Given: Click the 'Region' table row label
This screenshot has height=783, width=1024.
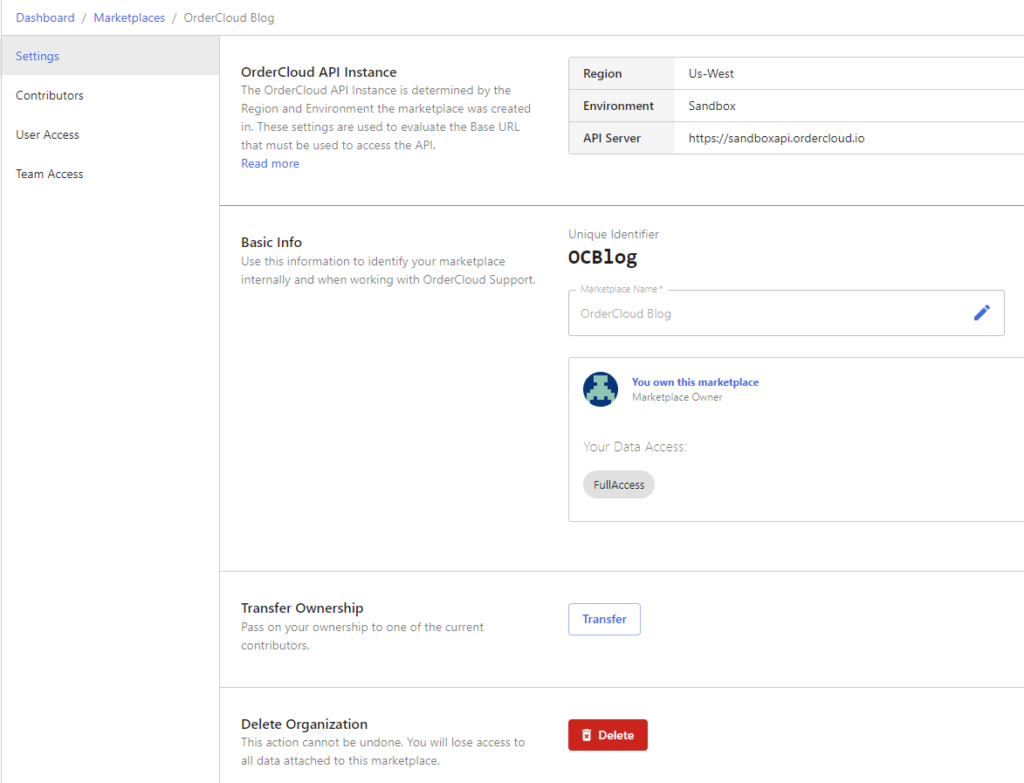Looking at the screenshot, I should click(602, 74).
